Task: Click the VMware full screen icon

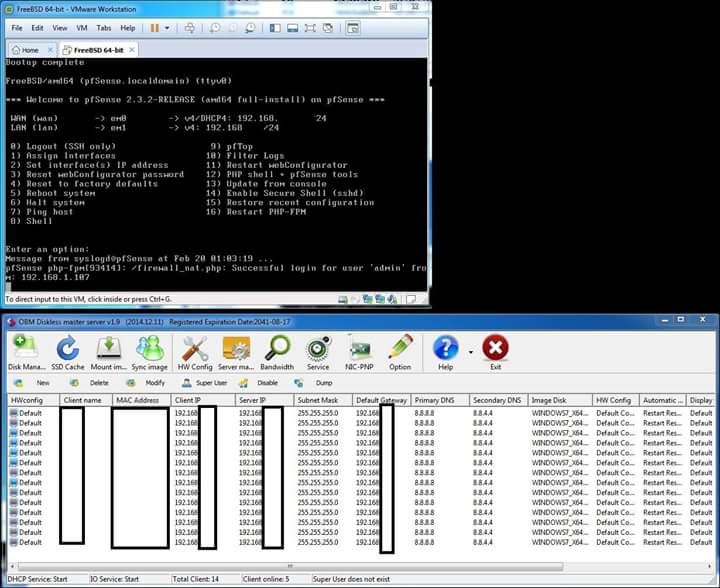Action: coord(310,28)
